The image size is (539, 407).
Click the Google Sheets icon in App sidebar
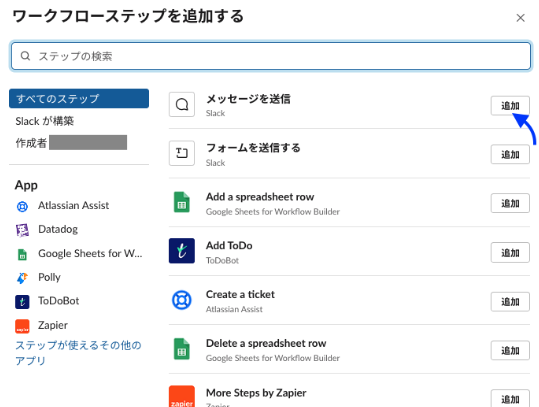(22, 255)
